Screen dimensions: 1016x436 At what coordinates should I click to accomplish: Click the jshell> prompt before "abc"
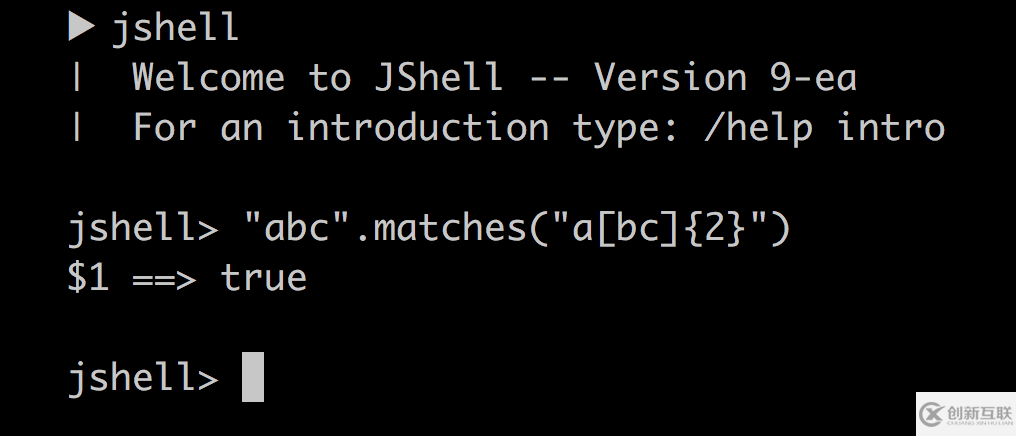click(x=143, y=230)
